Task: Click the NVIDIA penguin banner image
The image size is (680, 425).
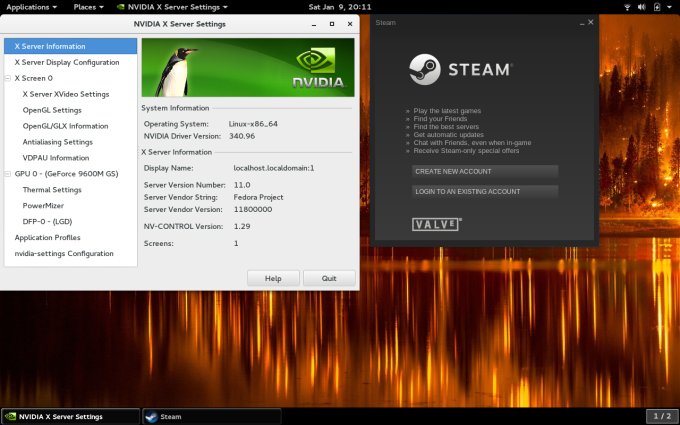Action: [248, 67]
